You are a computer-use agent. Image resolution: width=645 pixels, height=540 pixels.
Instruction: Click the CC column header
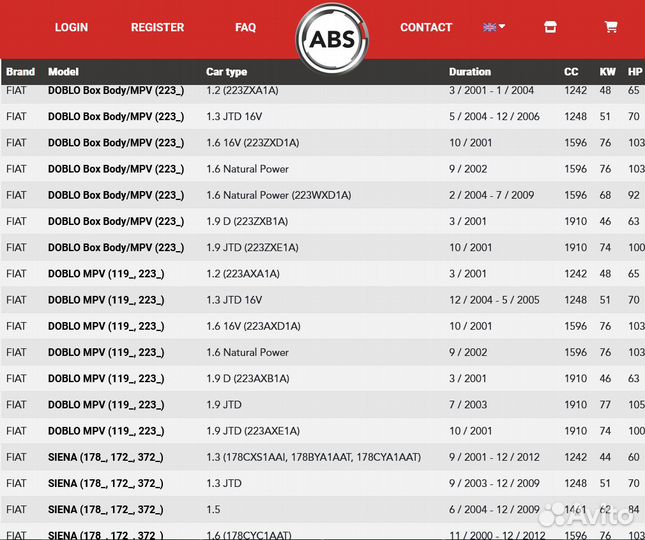pos(571,72)
